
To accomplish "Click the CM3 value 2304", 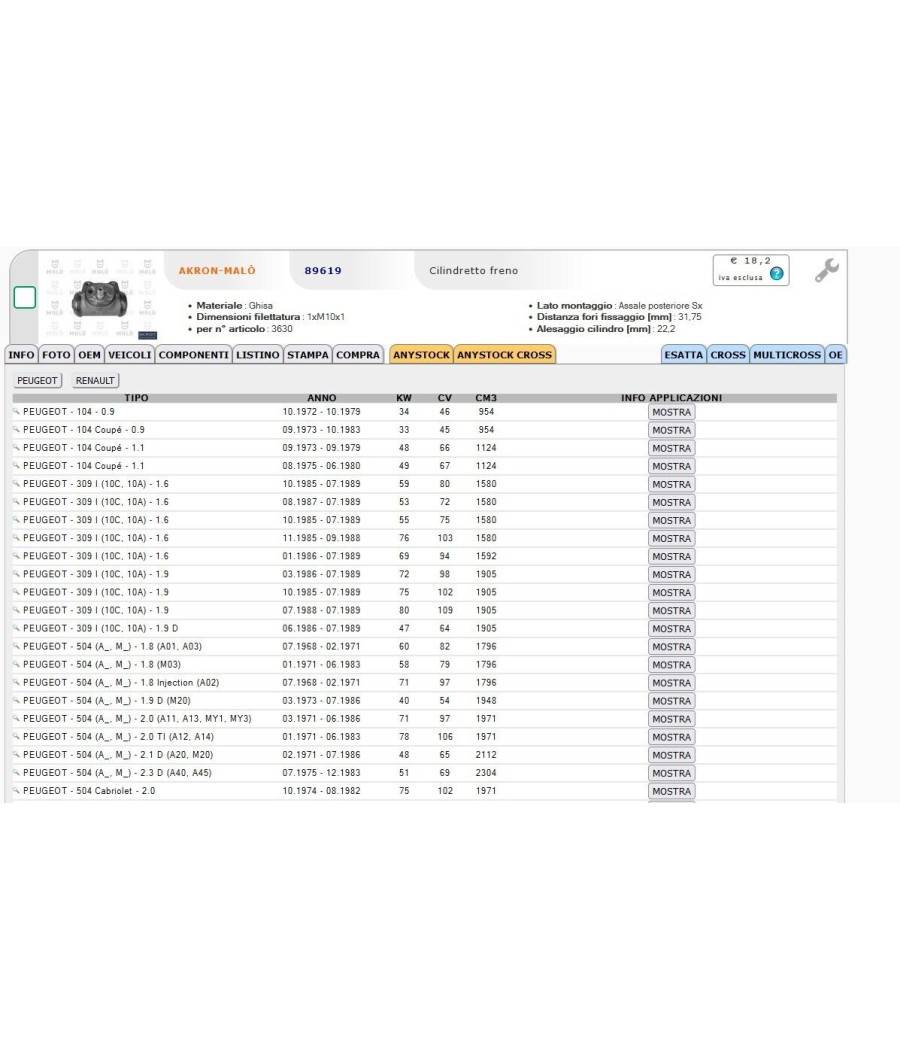I will (x=486, y=773).
